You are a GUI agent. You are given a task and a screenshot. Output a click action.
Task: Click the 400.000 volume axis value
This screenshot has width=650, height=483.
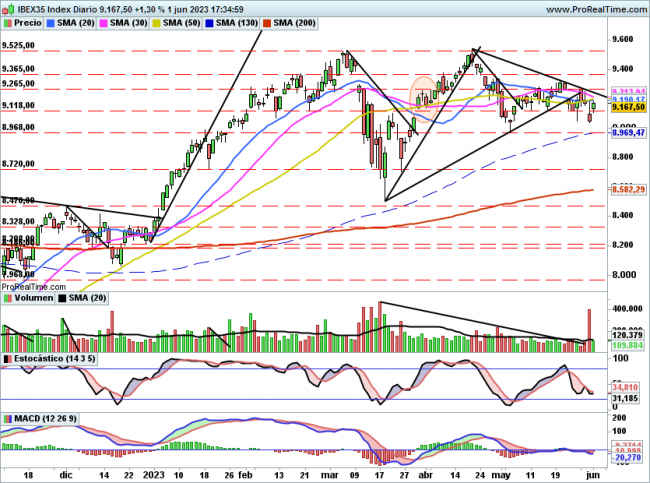[x=627, y=308]
